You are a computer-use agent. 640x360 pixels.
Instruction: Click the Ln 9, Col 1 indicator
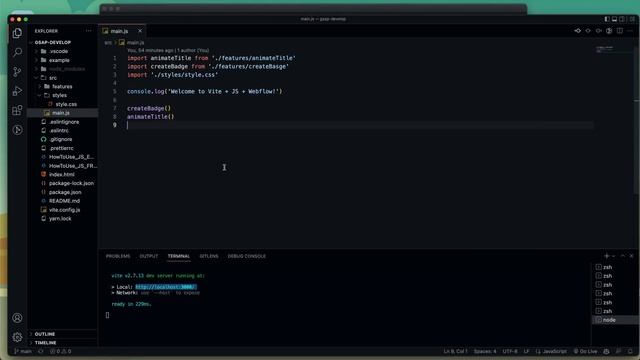coord(456,351)
